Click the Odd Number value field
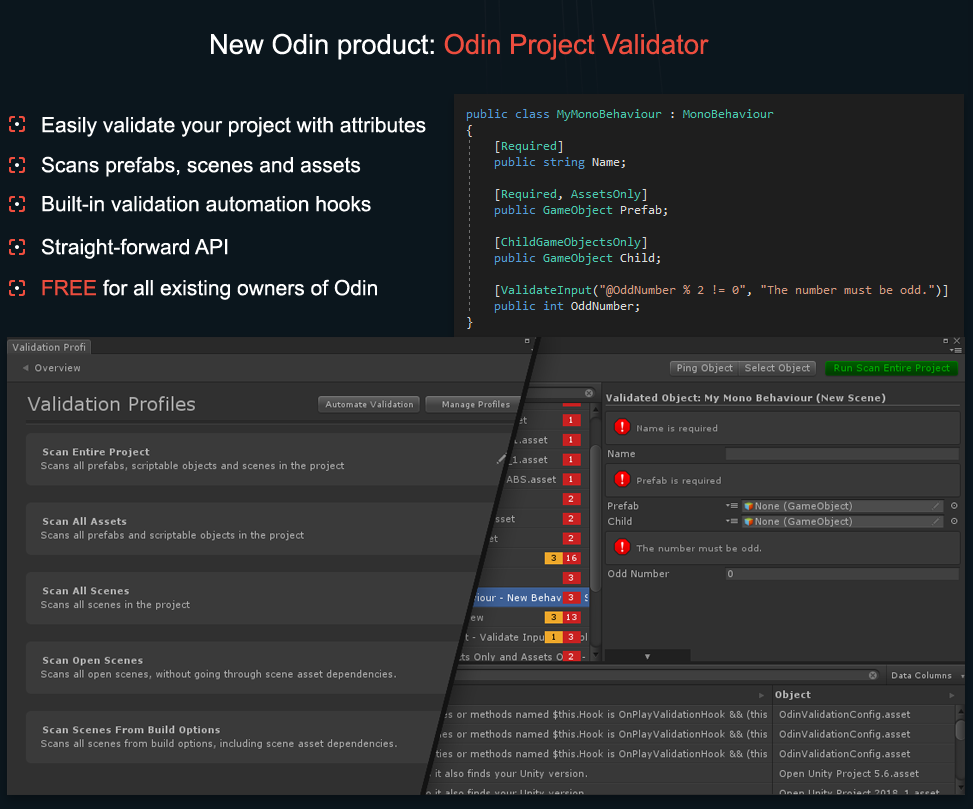 842,574
